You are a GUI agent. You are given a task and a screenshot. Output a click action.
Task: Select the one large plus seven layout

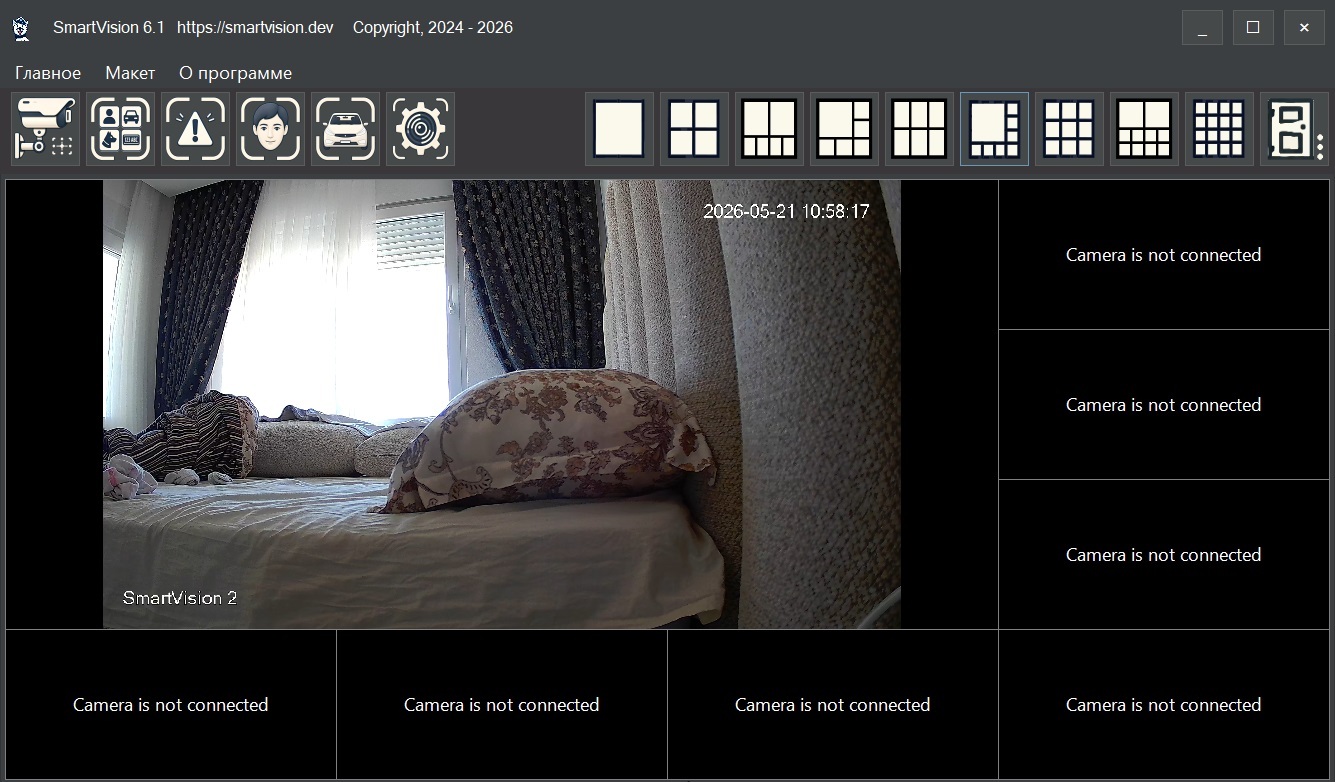[x=994, y=129]
